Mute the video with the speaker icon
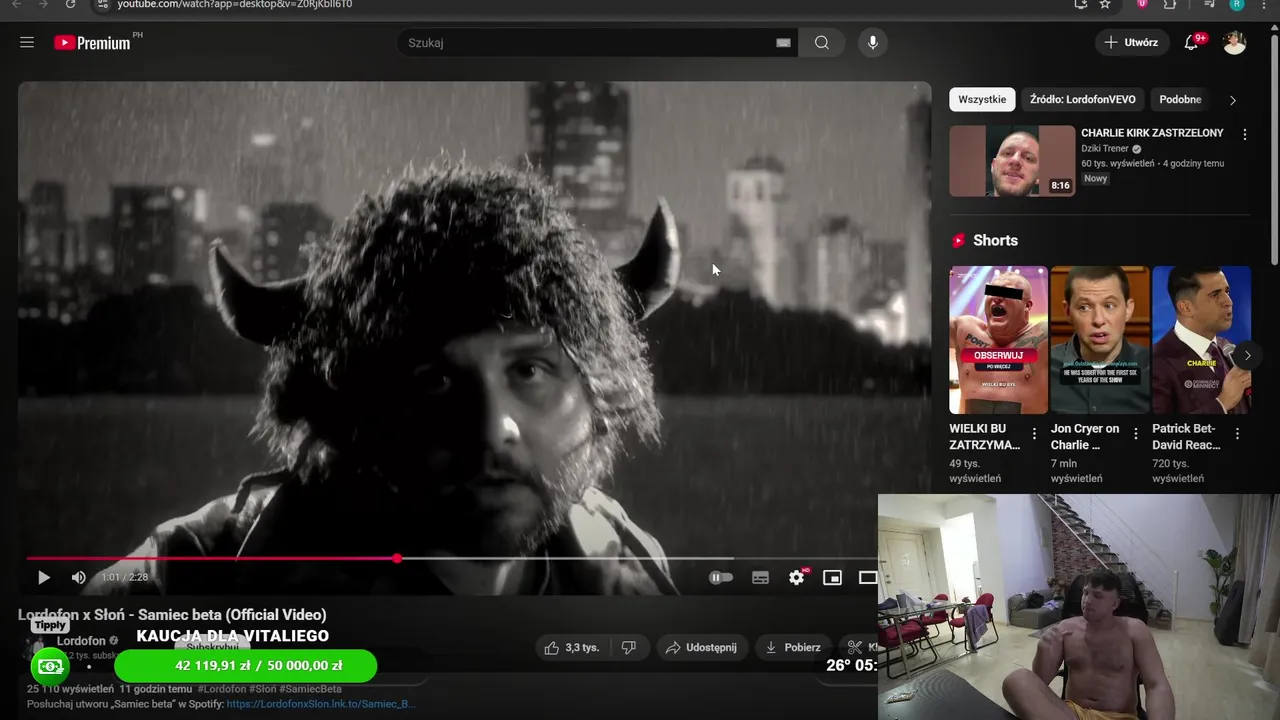Image resolution: width=1280 pixels, height=720 pixels. coord(79,577)
